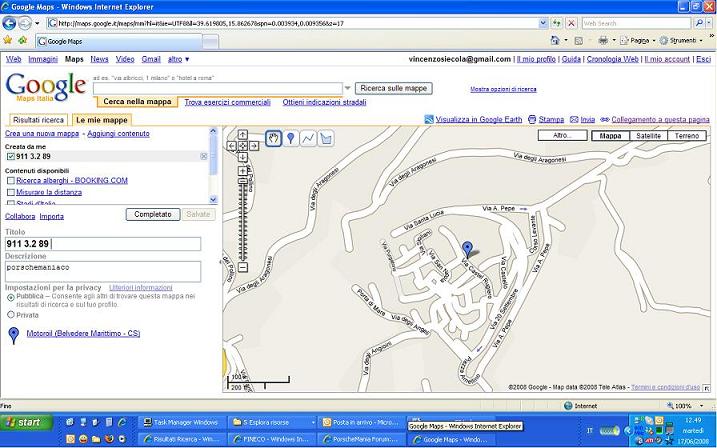Open Task Manager Windows taskbar button
Image resolution: width=717 pixels, height=448 pixels.
tap(181, 422)
